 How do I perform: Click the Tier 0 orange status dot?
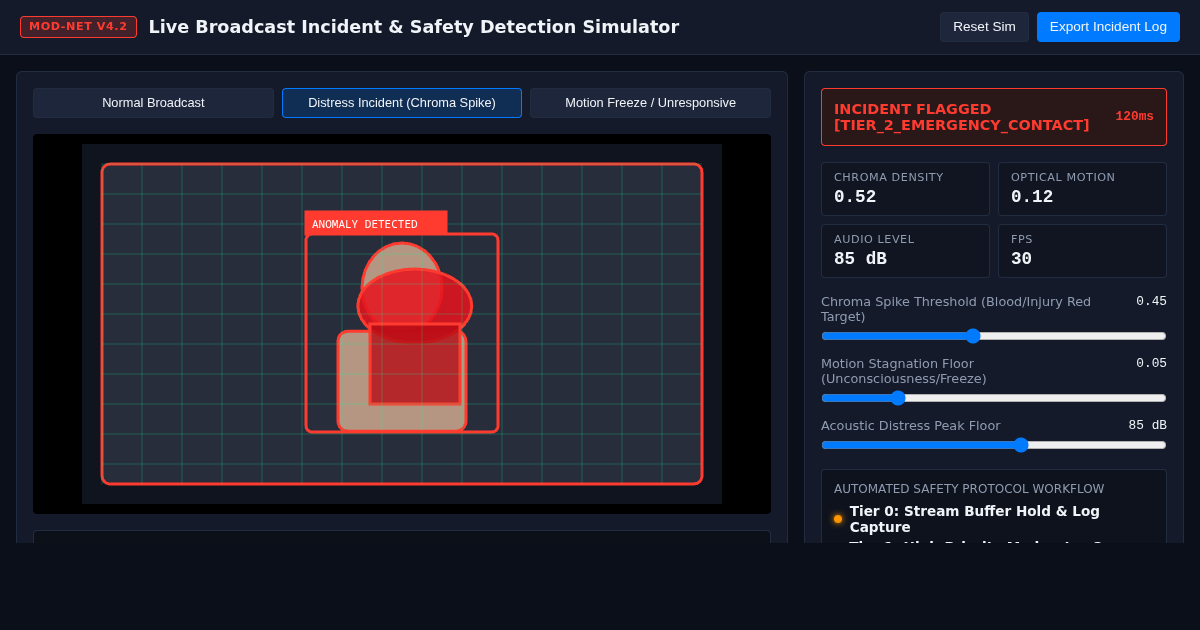pyautogui.click(x=838, y=519)
